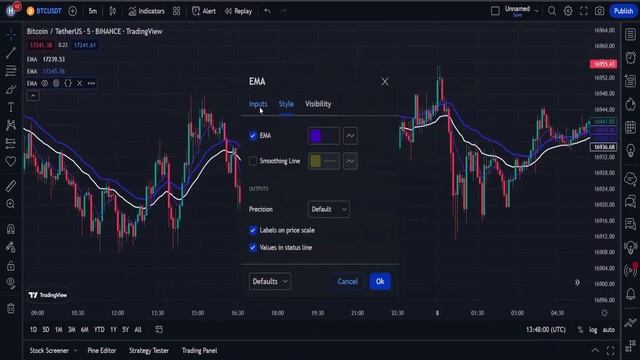The width and height of the screenshot is (640, 360).
Task: Lock all drawing tools
Action: coord(11,266)
